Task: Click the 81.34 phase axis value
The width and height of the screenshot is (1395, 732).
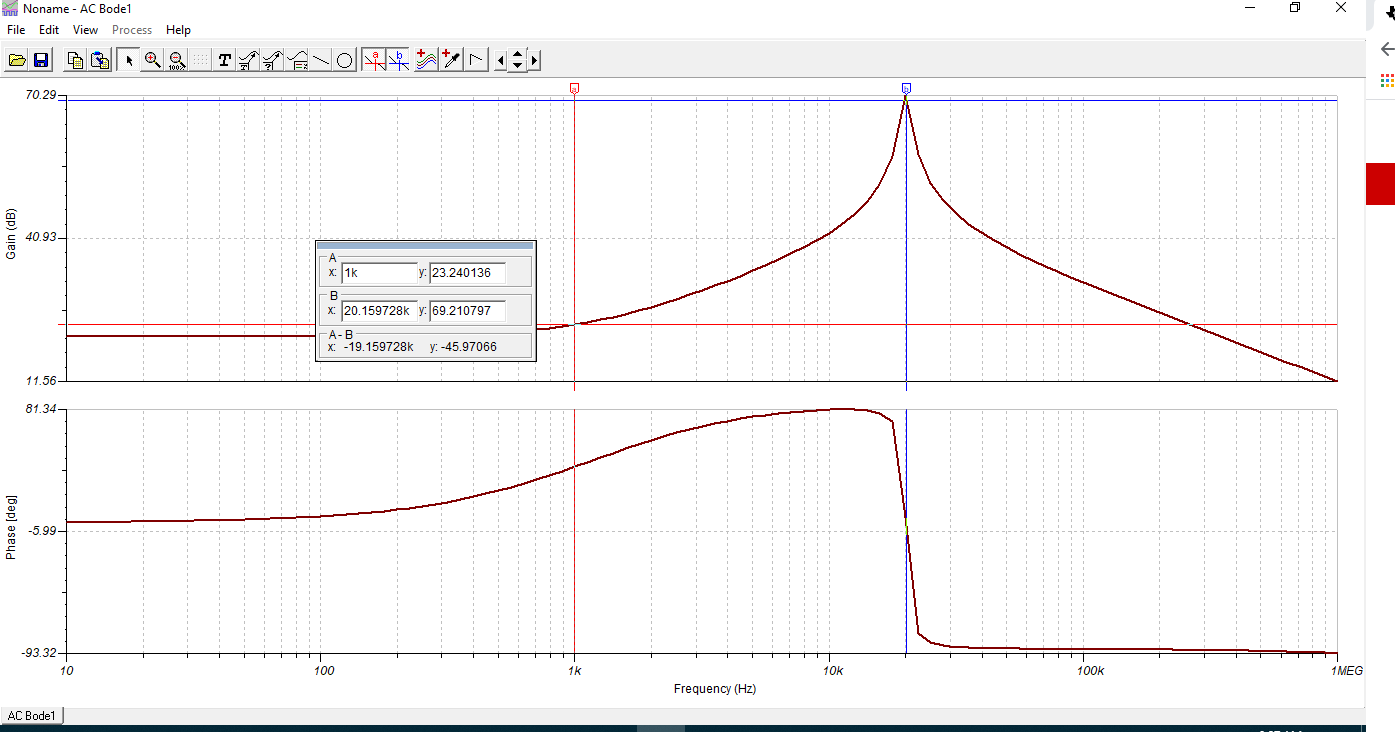Action: pos(41,409)
